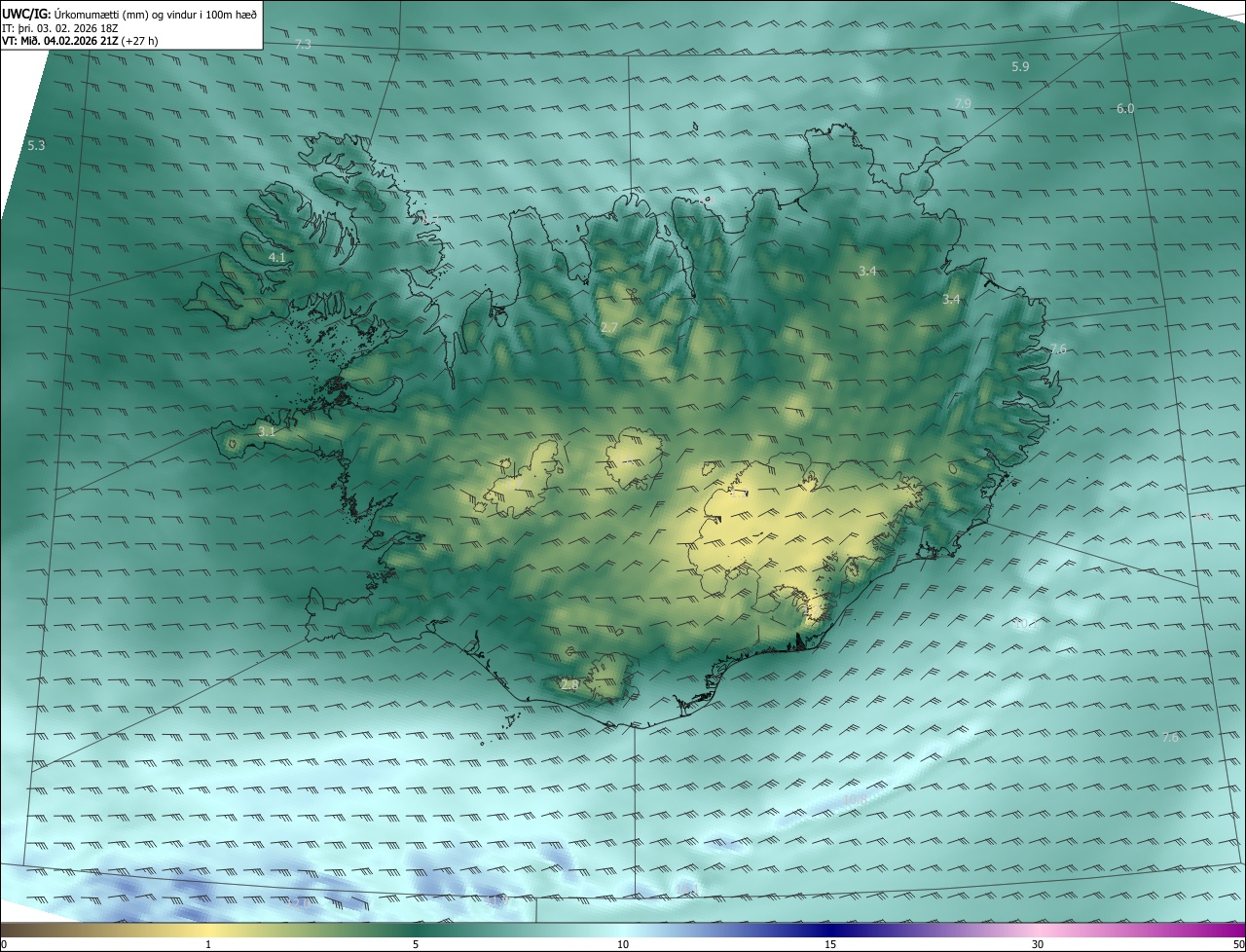Click the UWC/IG Úrkomumætti map title
Screen dimensions: 1246x952
[x=129, y=14]
